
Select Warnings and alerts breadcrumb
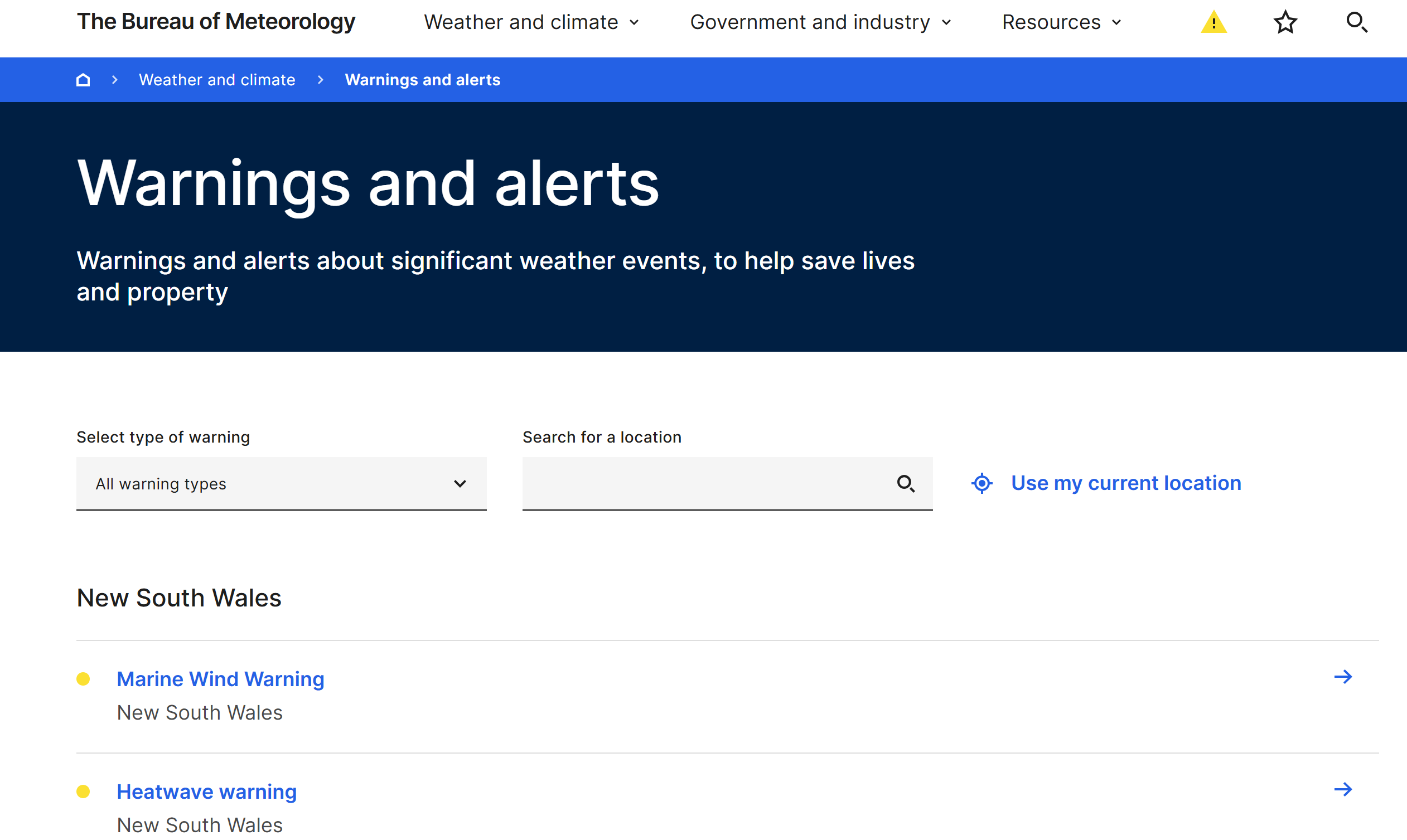(422, 80)
